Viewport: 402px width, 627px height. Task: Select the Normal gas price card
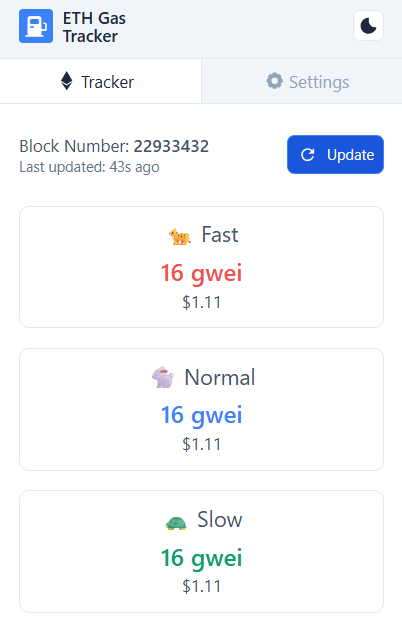[x=202, y=409]
